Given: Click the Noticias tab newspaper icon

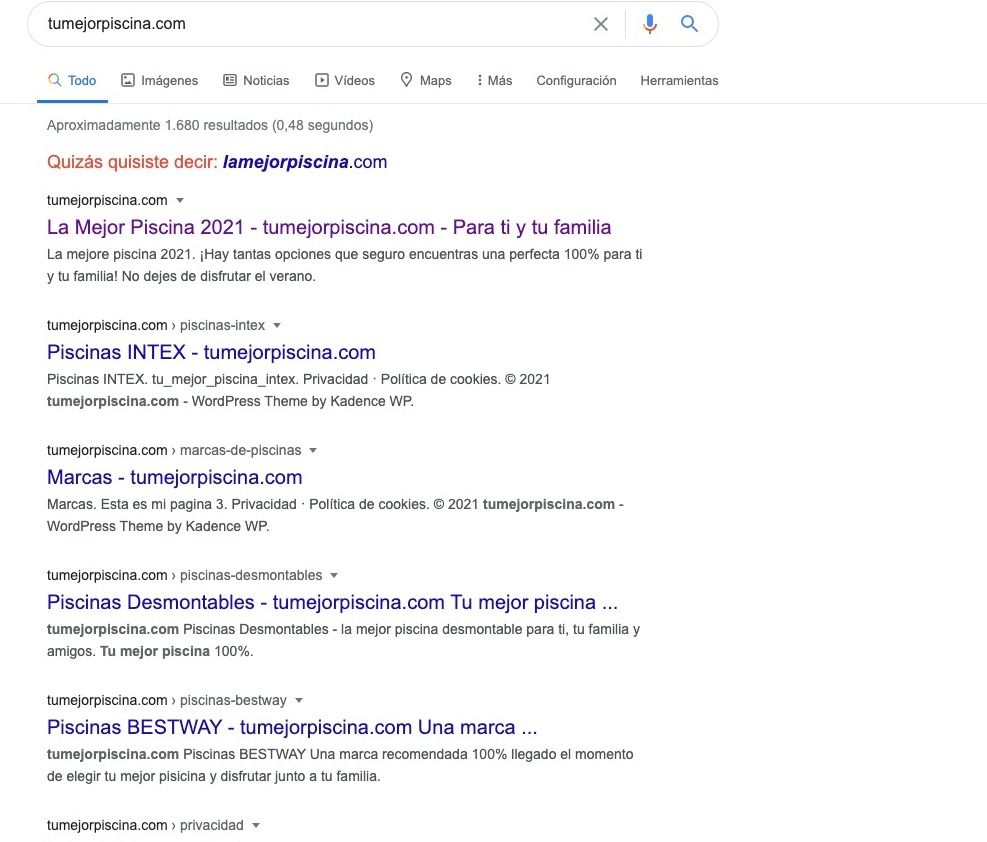Looking at the screenshot, I should (x=230, y=80).
